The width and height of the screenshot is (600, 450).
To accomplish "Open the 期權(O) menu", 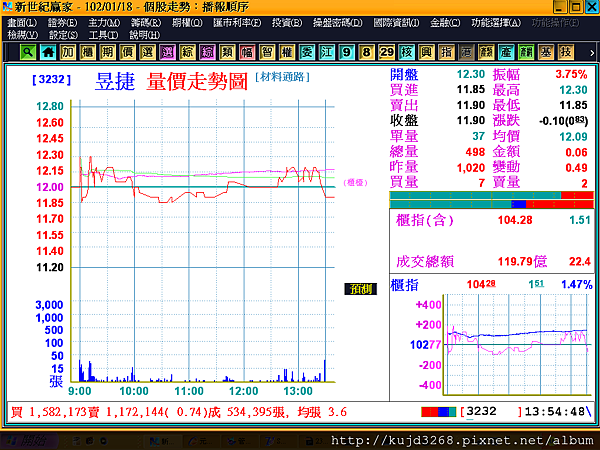I will [x=187, y=23].
